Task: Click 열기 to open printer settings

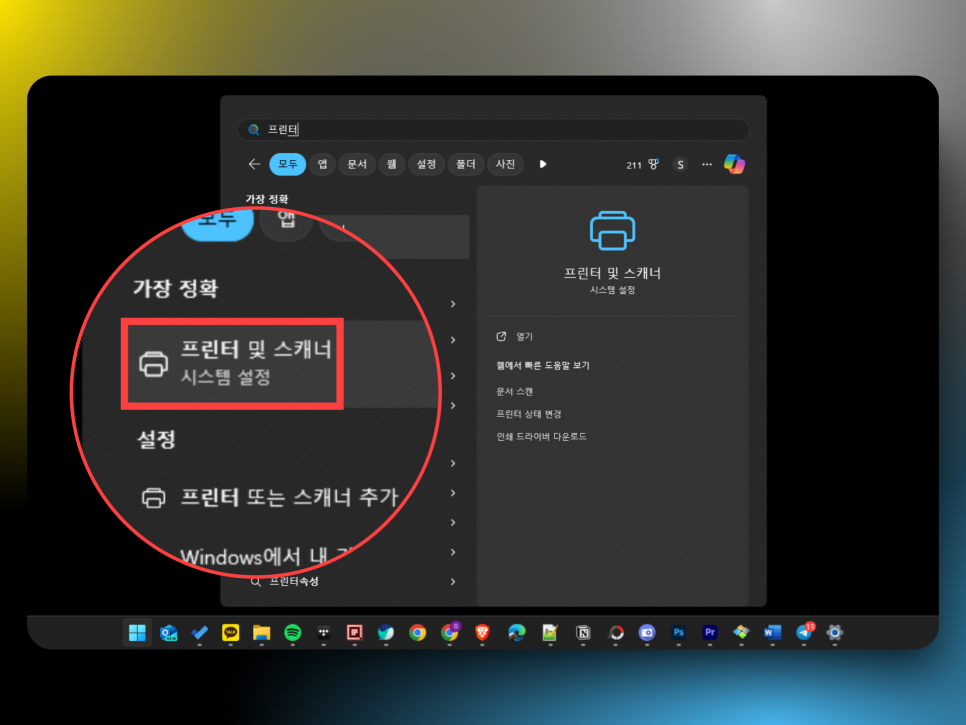Action: pos(524,336)
